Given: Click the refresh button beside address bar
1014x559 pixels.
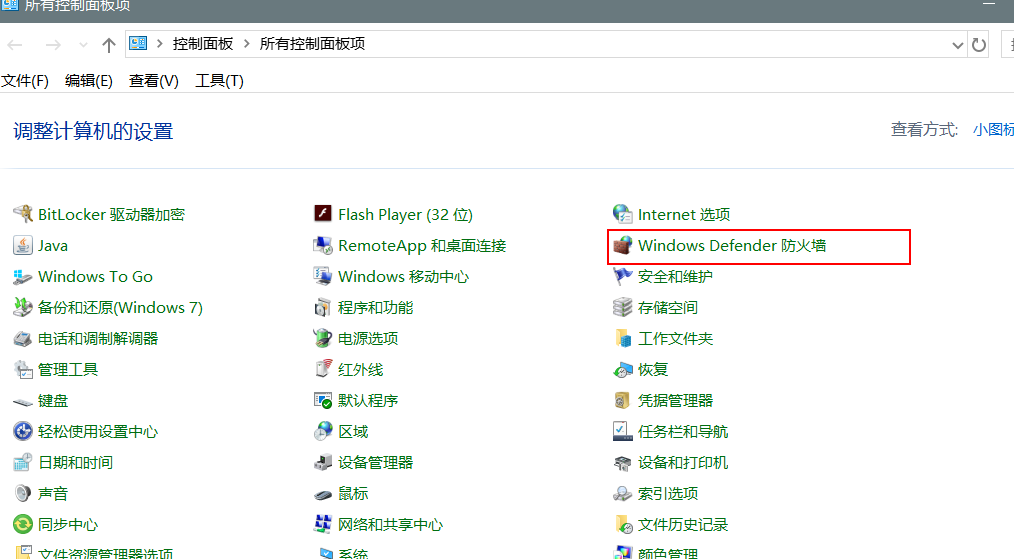Looking at the screenshot, I should pyautogui.click(x=979, y=45).
